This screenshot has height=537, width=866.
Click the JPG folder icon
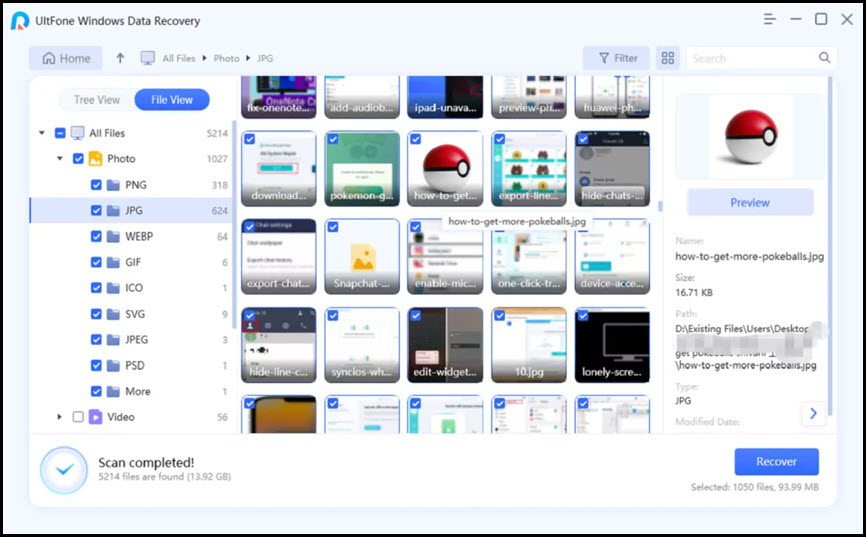coord(113,210)
